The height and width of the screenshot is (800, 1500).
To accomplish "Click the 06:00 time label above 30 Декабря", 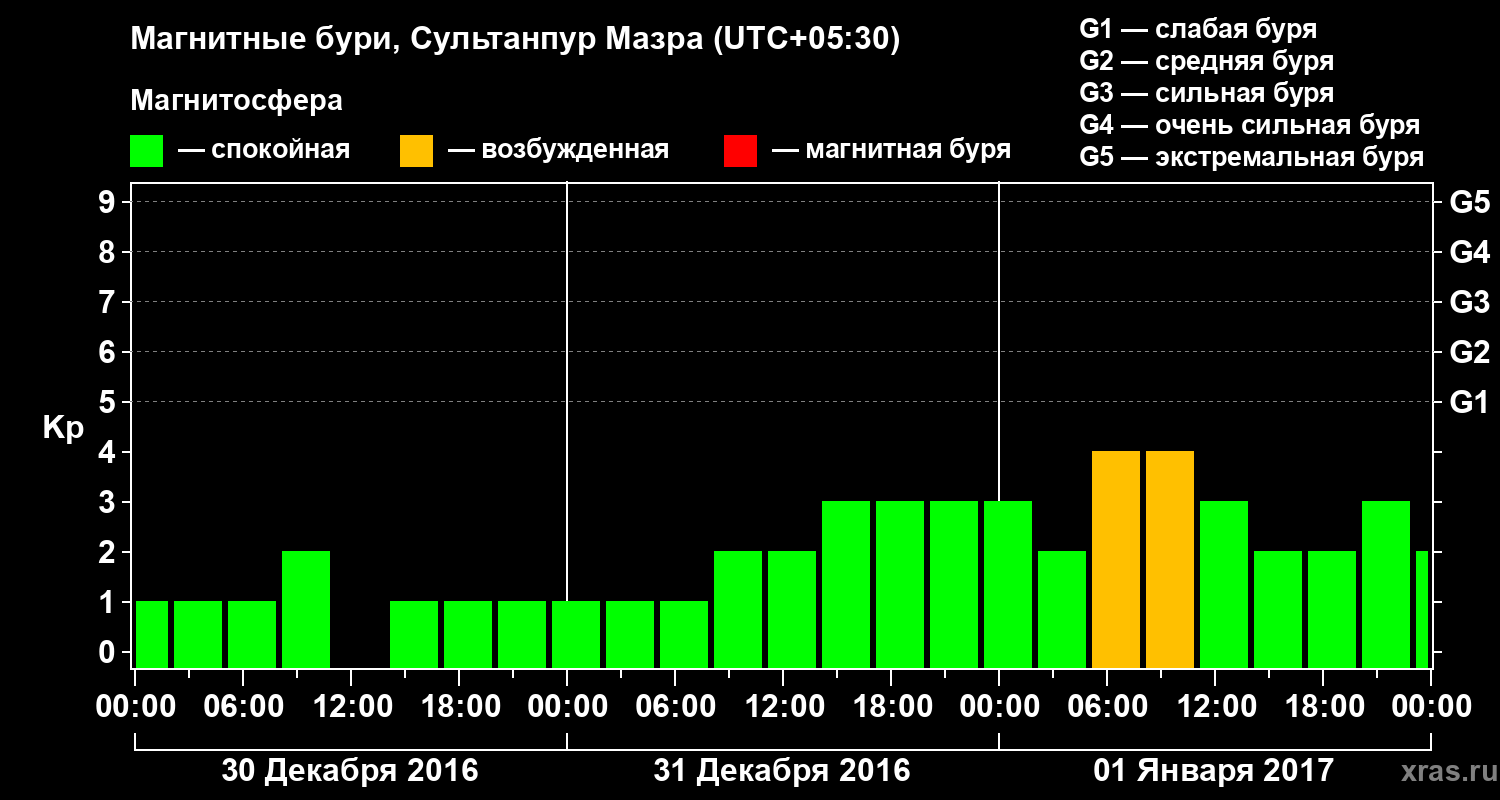I will 243,706.
